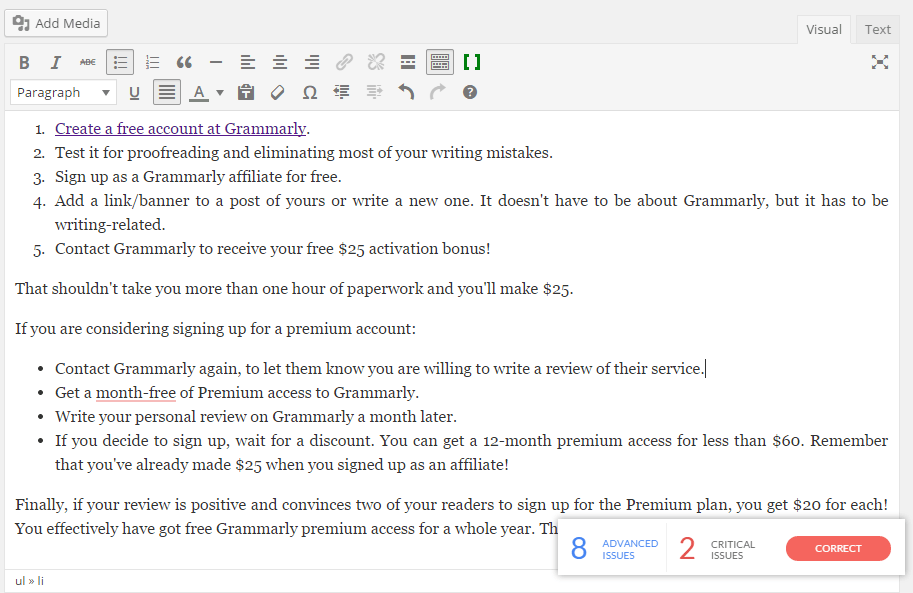Open the Create a free account at Grammarly link

180,128
